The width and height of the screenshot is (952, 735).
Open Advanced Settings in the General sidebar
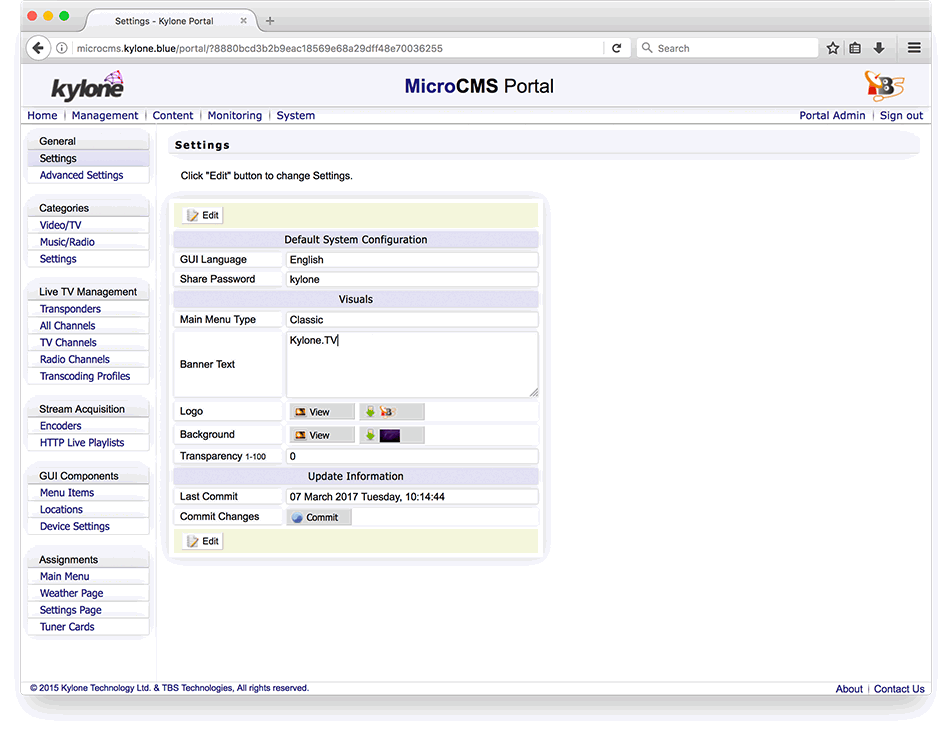(x=80, y=175)
